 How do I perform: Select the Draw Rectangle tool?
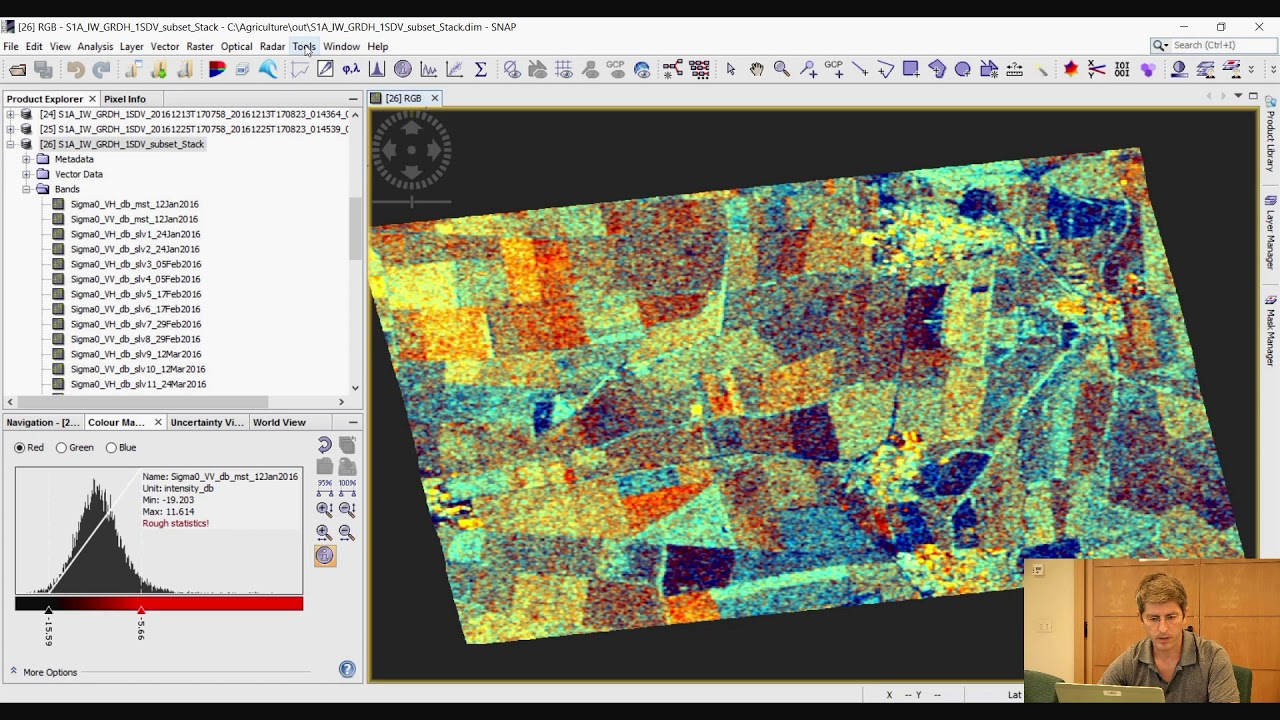[911, 69]
